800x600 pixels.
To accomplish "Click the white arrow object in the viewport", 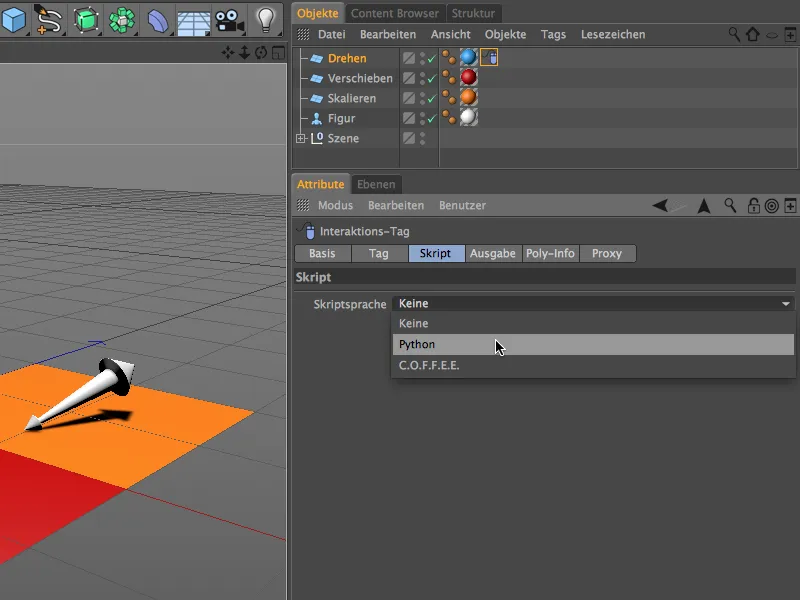I will [x=80, y=394].
